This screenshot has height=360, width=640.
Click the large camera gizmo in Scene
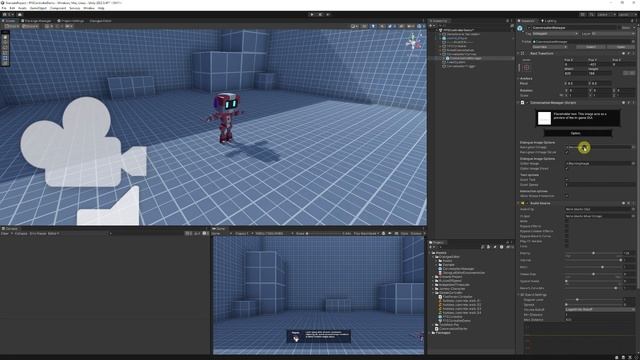(x=84, y=143)
